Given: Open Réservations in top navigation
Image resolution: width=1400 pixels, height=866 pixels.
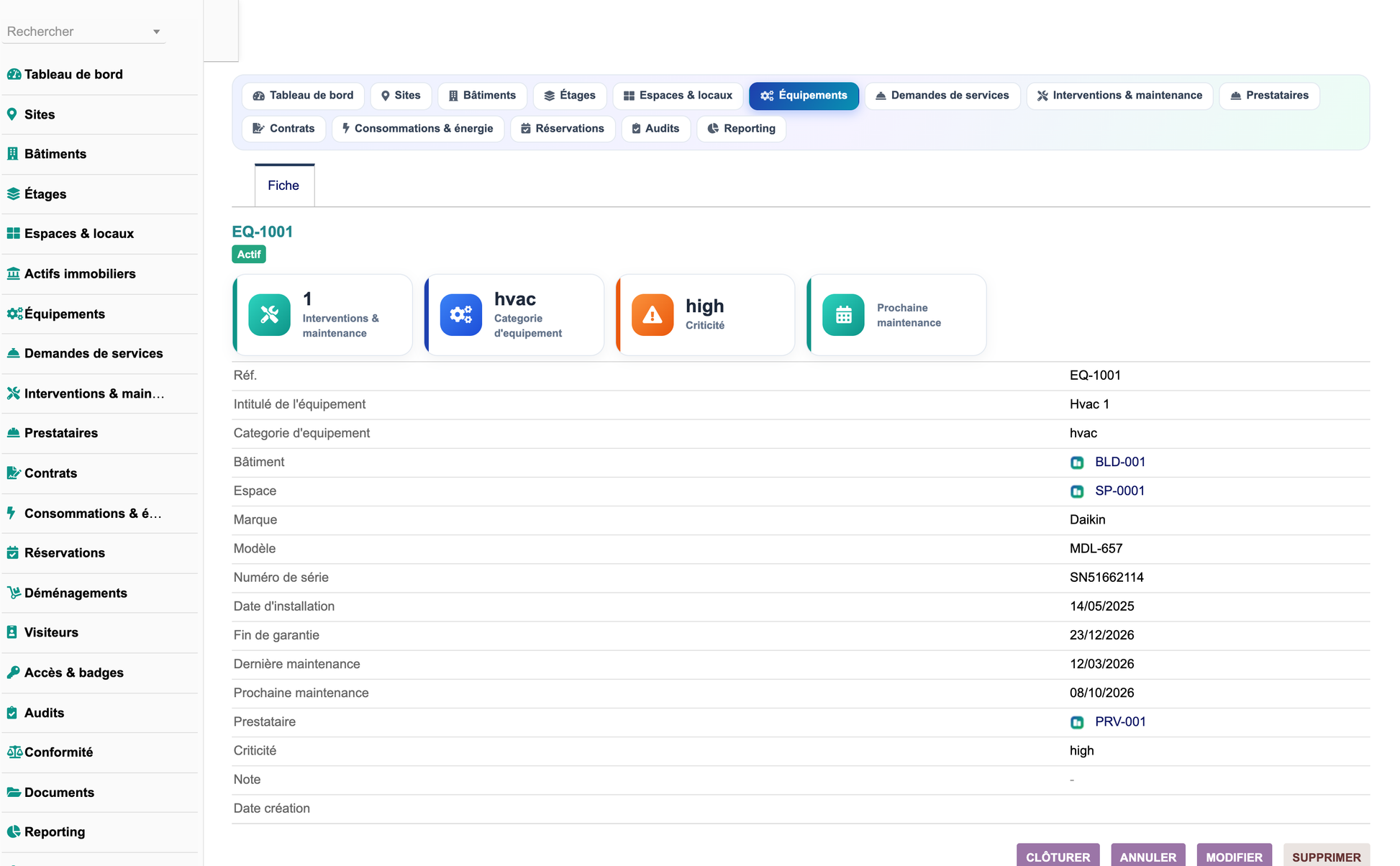Looking at the screenshot, I should 563,129.
